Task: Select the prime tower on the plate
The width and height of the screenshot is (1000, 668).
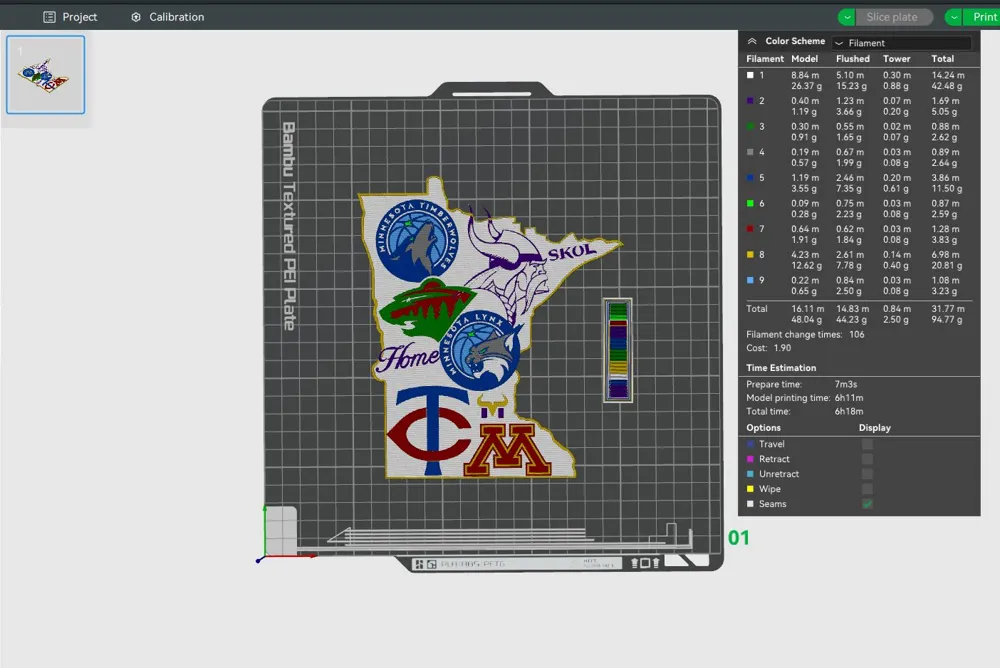Action: [x=618, y=350]
